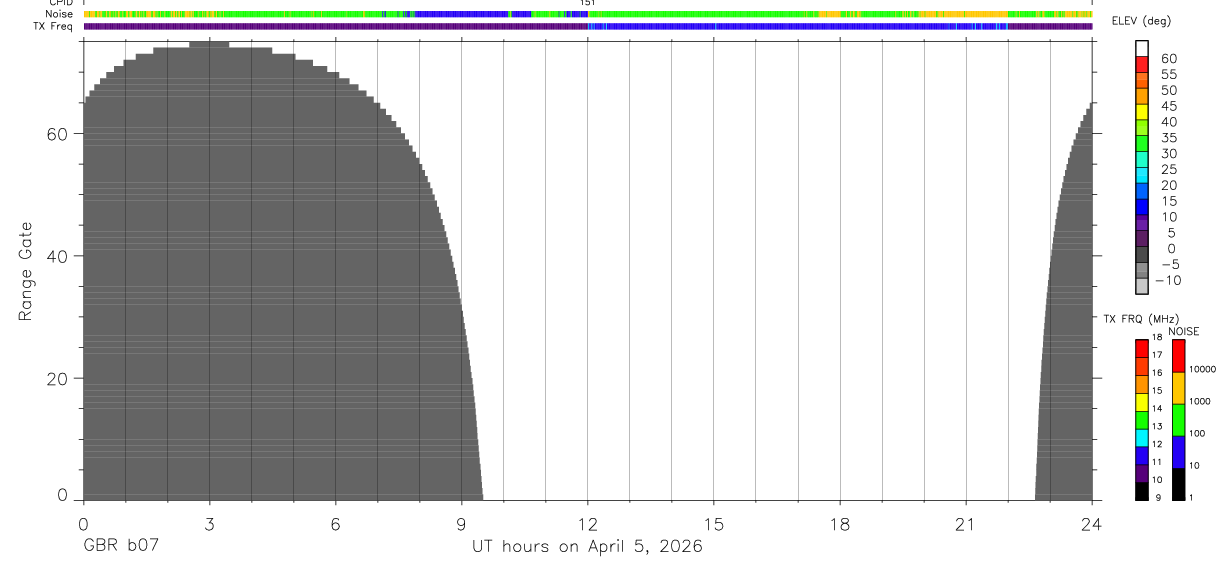Click the 18 label on the TX FRQ scale

click(x=1157, y=338)
